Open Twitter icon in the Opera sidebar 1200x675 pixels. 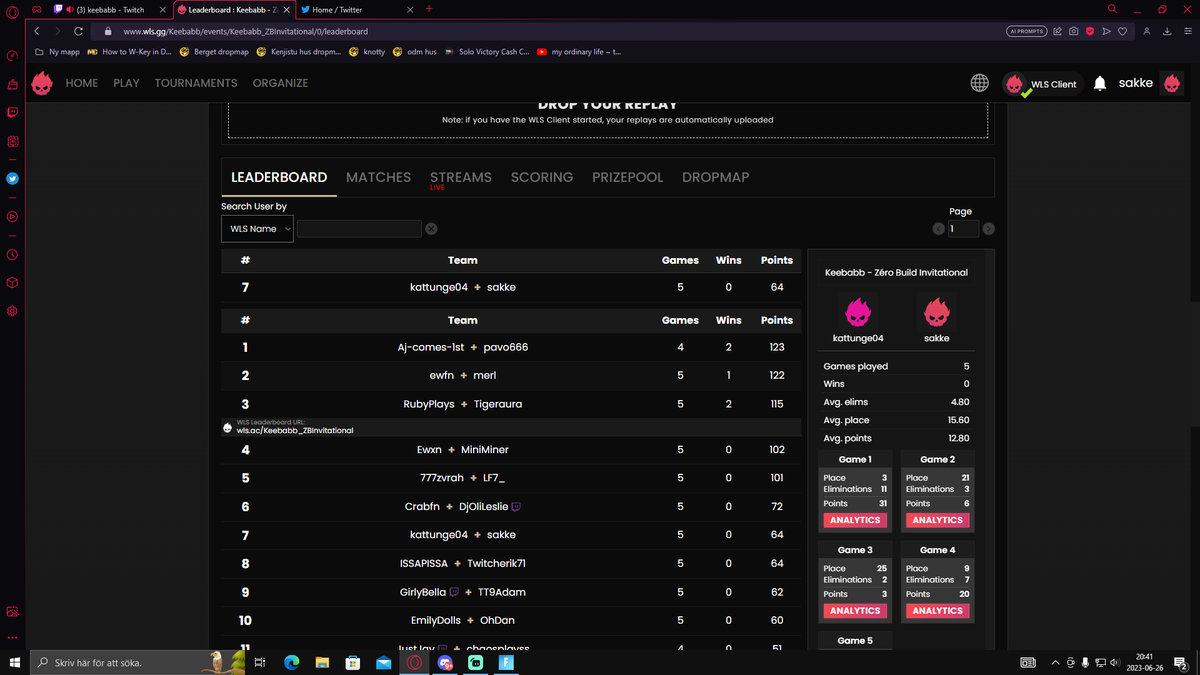(x=12, y=179)
